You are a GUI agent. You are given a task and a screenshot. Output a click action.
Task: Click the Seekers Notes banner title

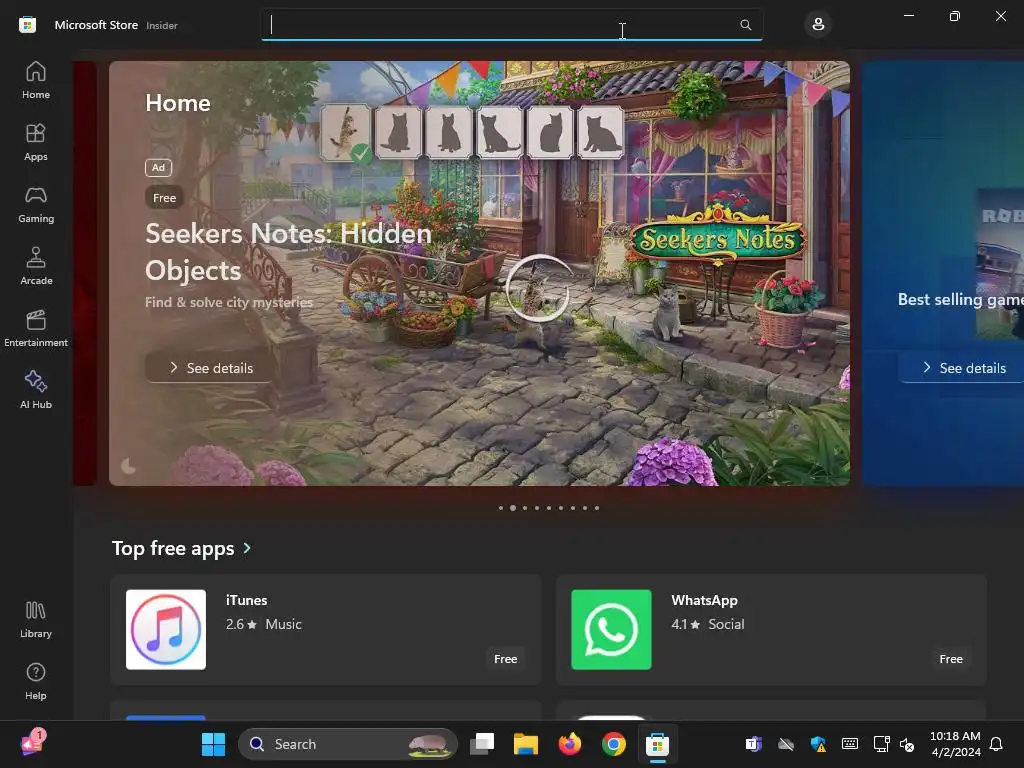[x=288, y=251]
